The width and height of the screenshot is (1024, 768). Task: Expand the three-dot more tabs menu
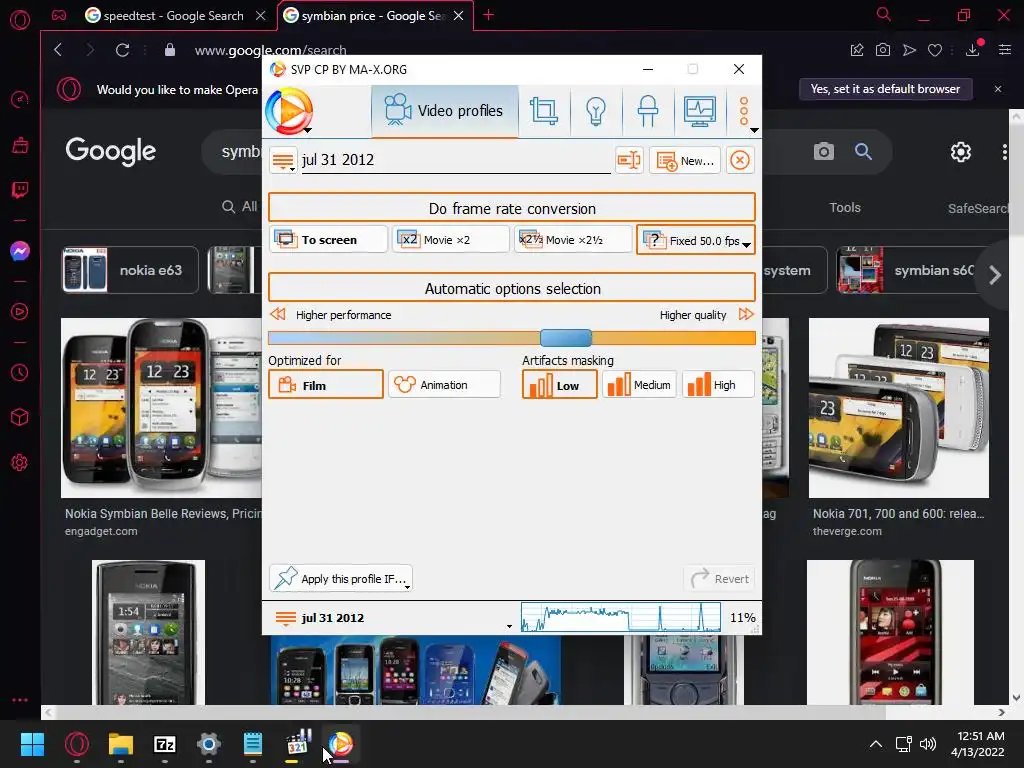click(x=744, y=112)
